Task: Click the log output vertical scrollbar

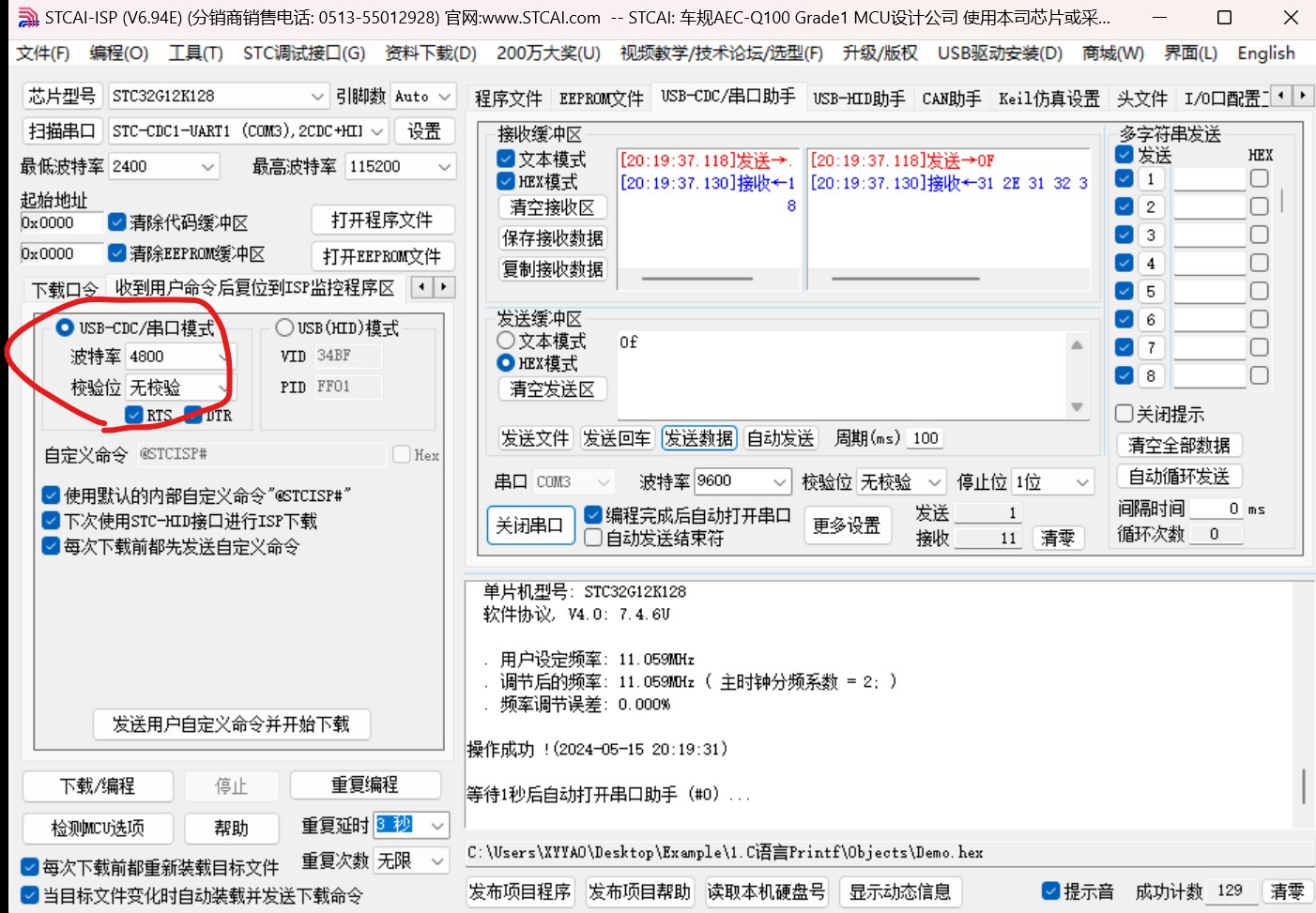Action: (x=1304, y=786)
